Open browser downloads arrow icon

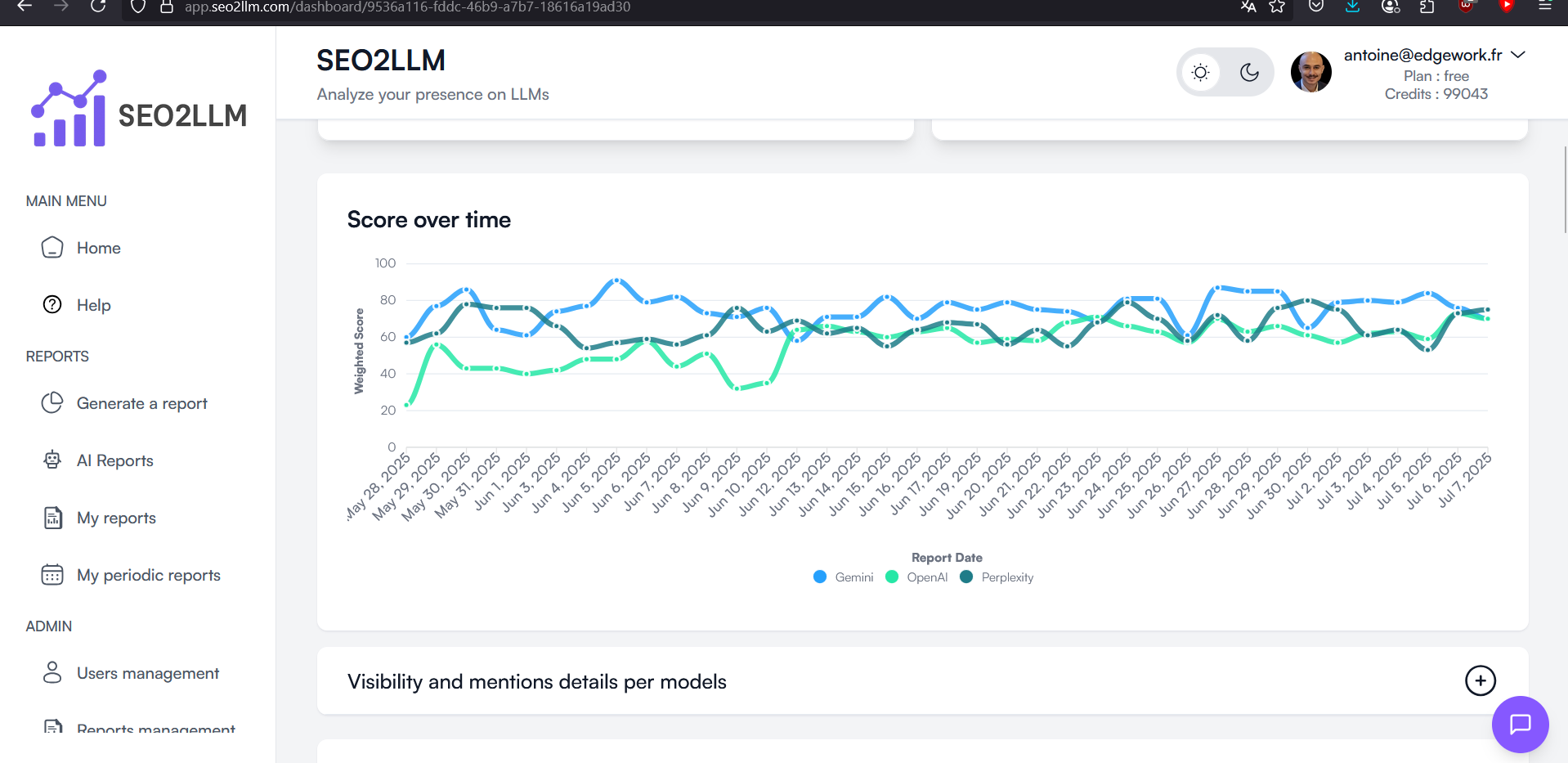1353,7
